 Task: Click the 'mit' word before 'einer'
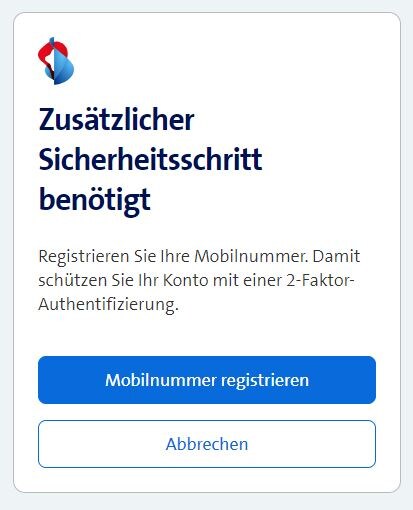pos(226,280)
